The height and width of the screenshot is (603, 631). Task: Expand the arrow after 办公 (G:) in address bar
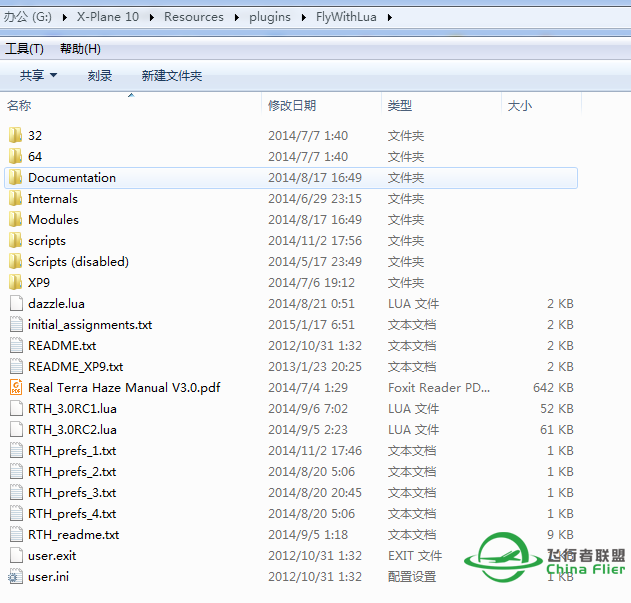(64, 17)
